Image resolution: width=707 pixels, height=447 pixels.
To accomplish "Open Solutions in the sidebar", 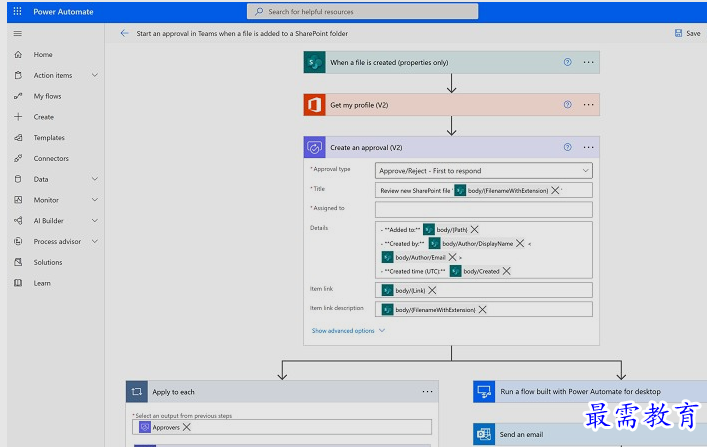I will click(x=48, y=262).
